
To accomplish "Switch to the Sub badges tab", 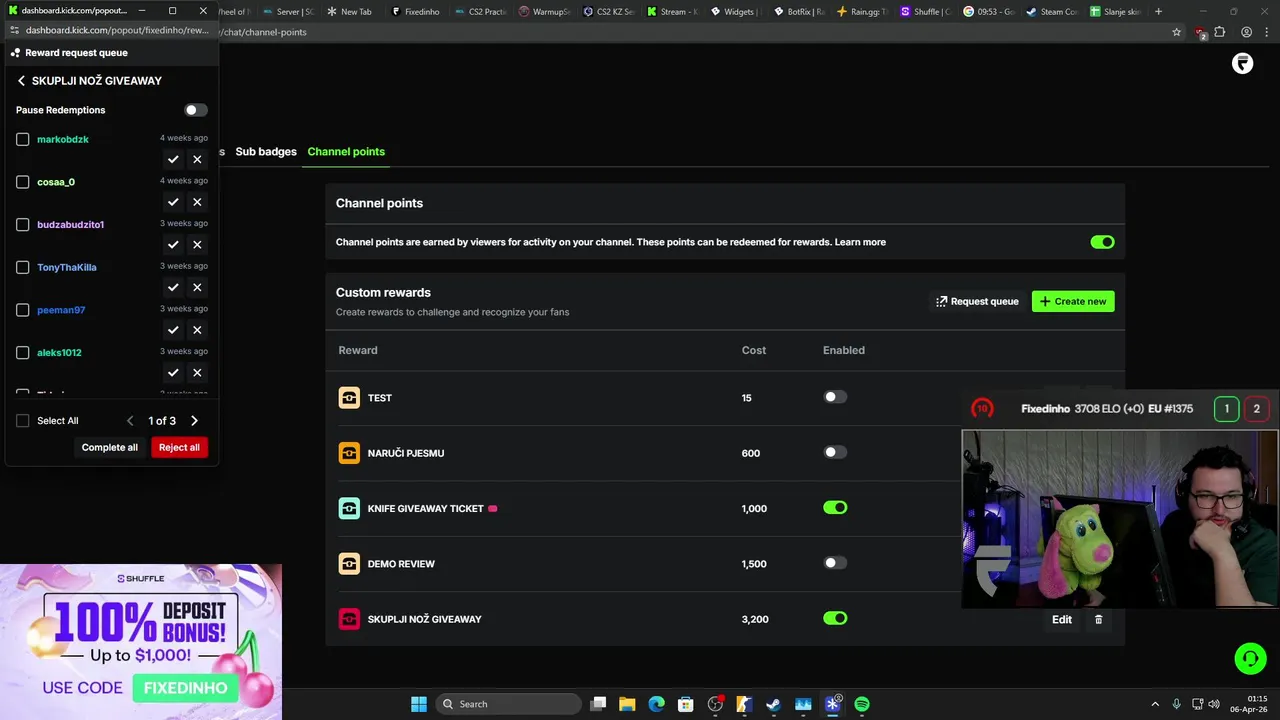I will click(x=266, y=152).
